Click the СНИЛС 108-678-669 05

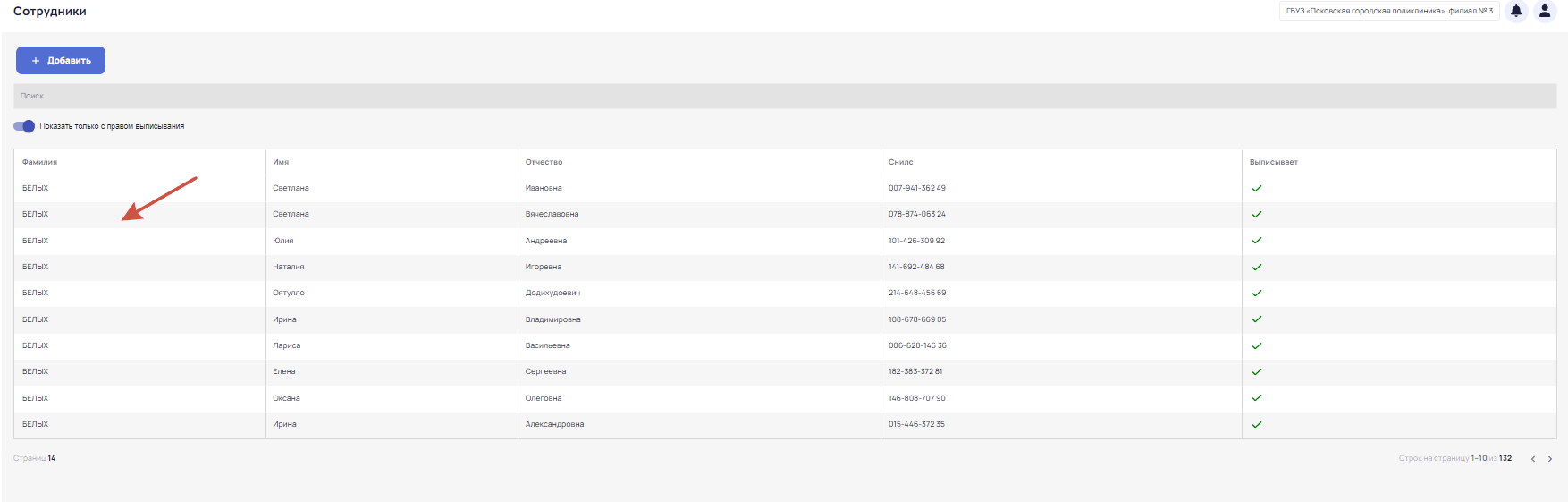pos(917,319)
